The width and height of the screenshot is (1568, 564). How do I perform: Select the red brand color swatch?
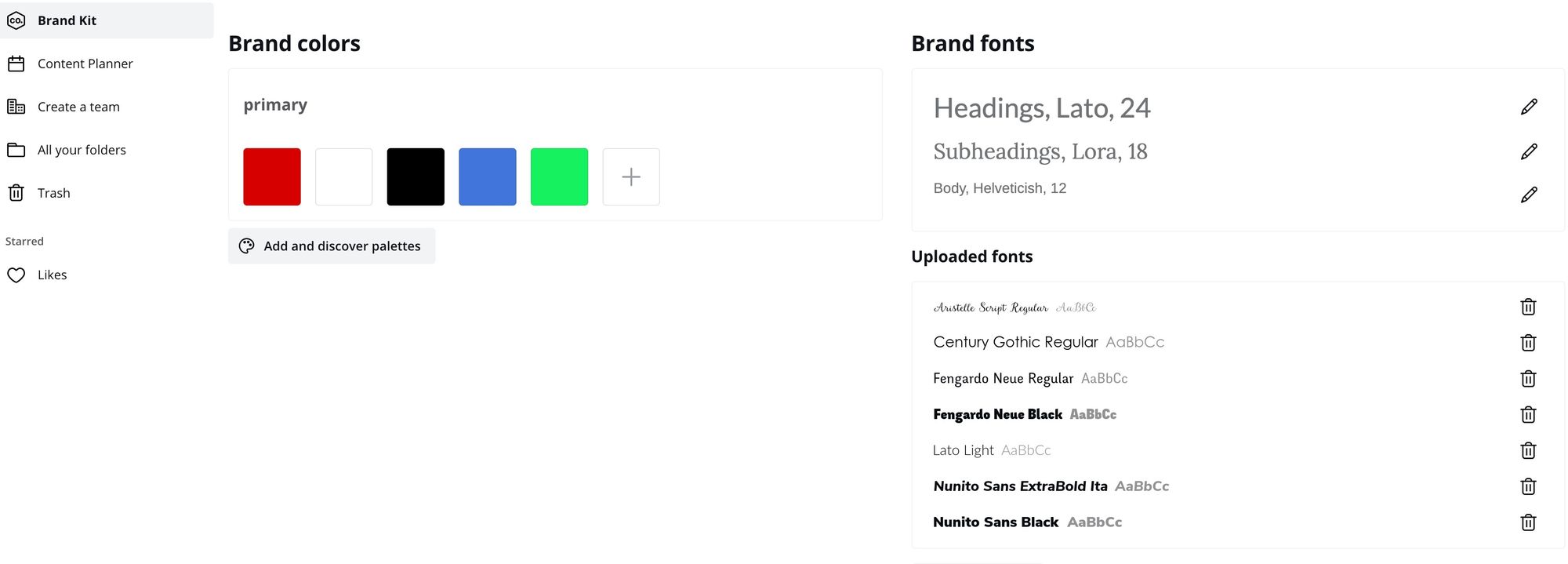coord(272,177)
